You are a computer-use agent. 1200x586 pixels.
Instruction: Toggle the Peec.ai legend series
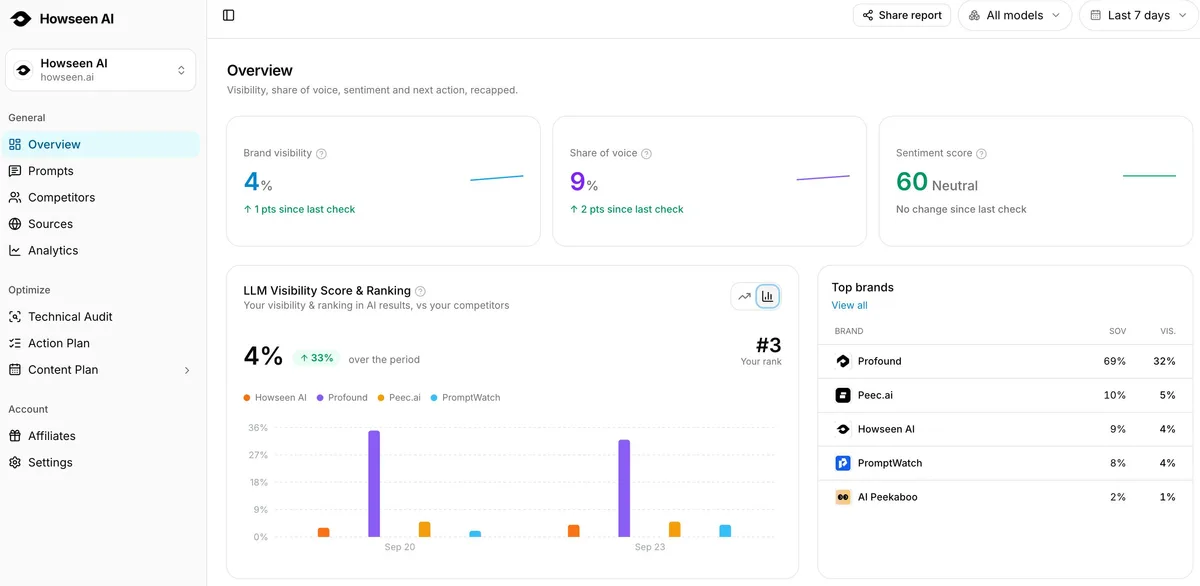pyautogui.click(x=399, y=398)
